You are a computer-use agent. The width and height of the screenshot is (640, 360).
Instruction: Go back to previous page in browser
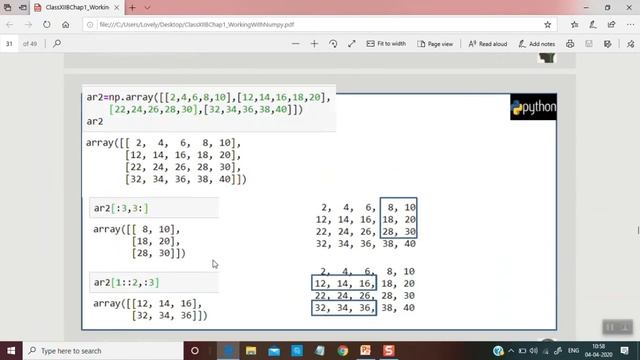pos(9,25)
